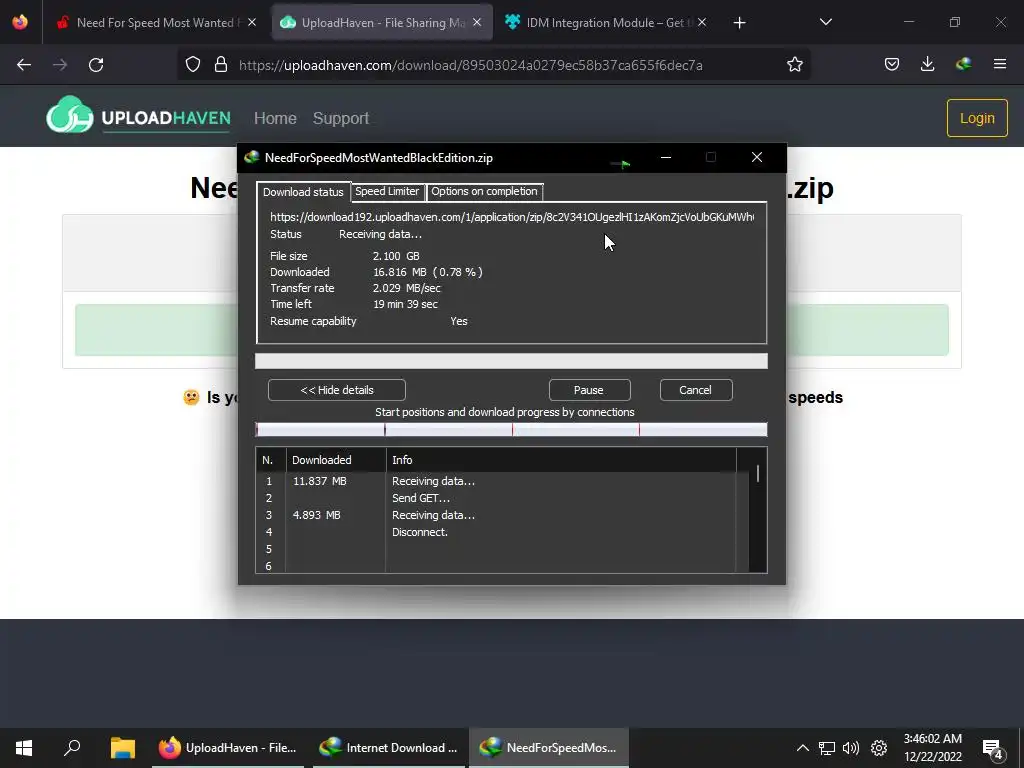The width and height of the screenshot is (1024, 768).
Task: Switch to Download status tab
Action: pyautogui.click(x=303, y=192)
